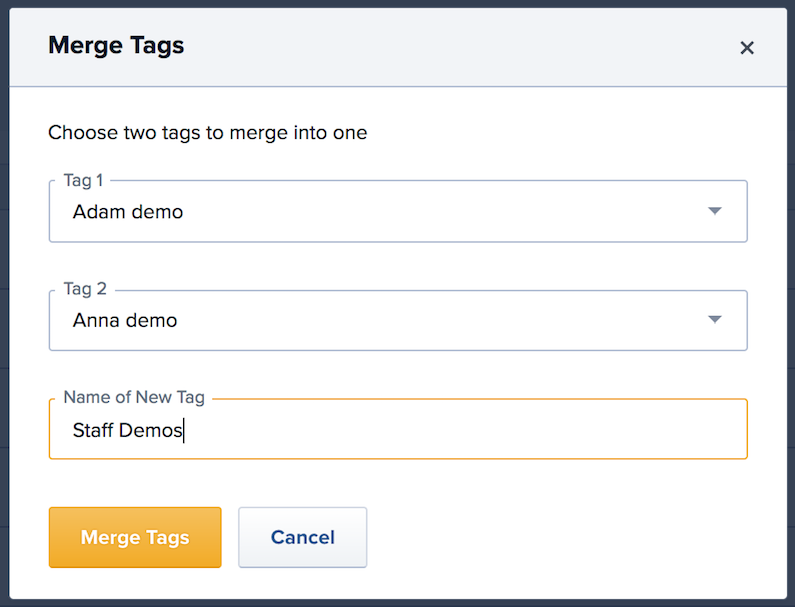Click the 'Tag 2' field label
The image size is (795, 607).
[x=84, y=289]
